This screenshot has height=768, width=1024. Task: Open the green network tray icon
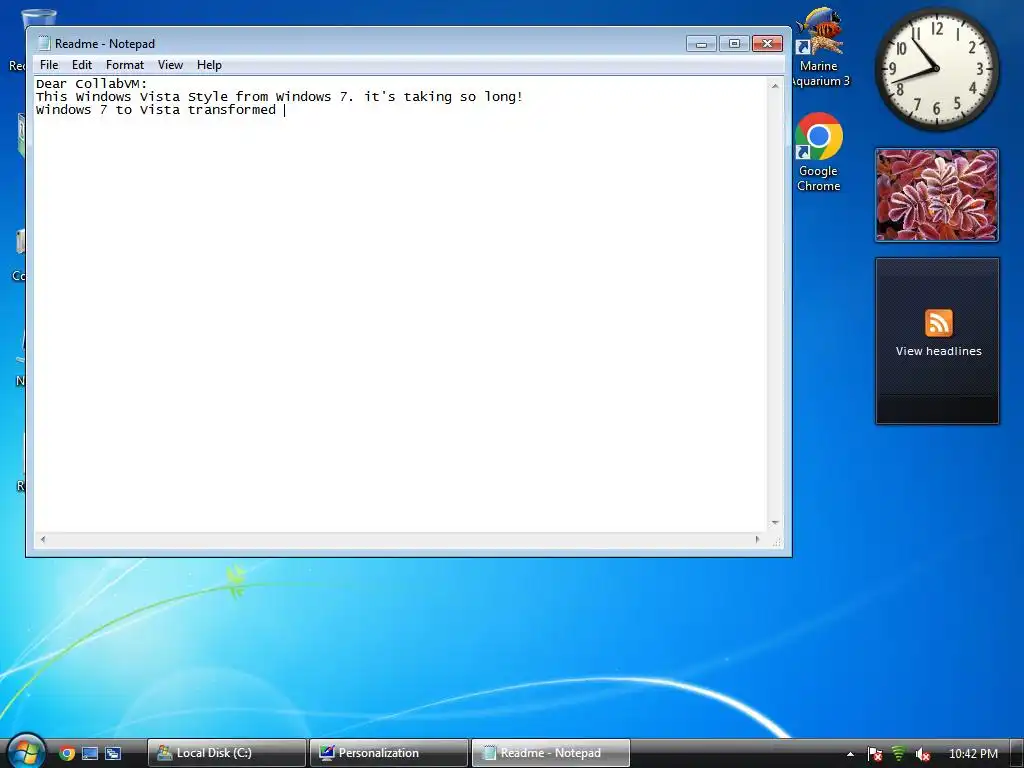click(x=899, y=754)
